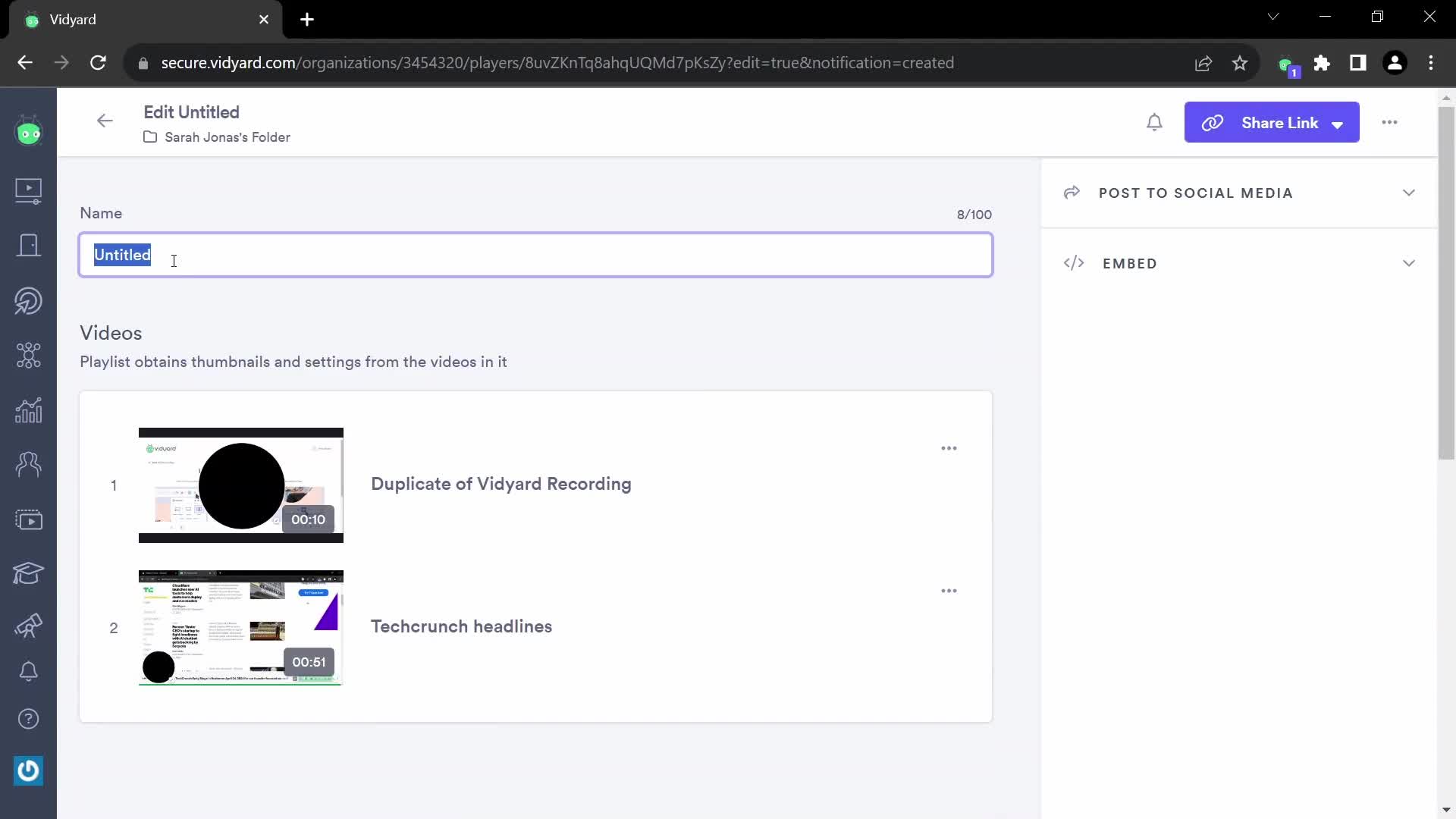The width and height of the screenshot is (1456, 819).
Task: Click the Share Link button
Action: 1272,122
